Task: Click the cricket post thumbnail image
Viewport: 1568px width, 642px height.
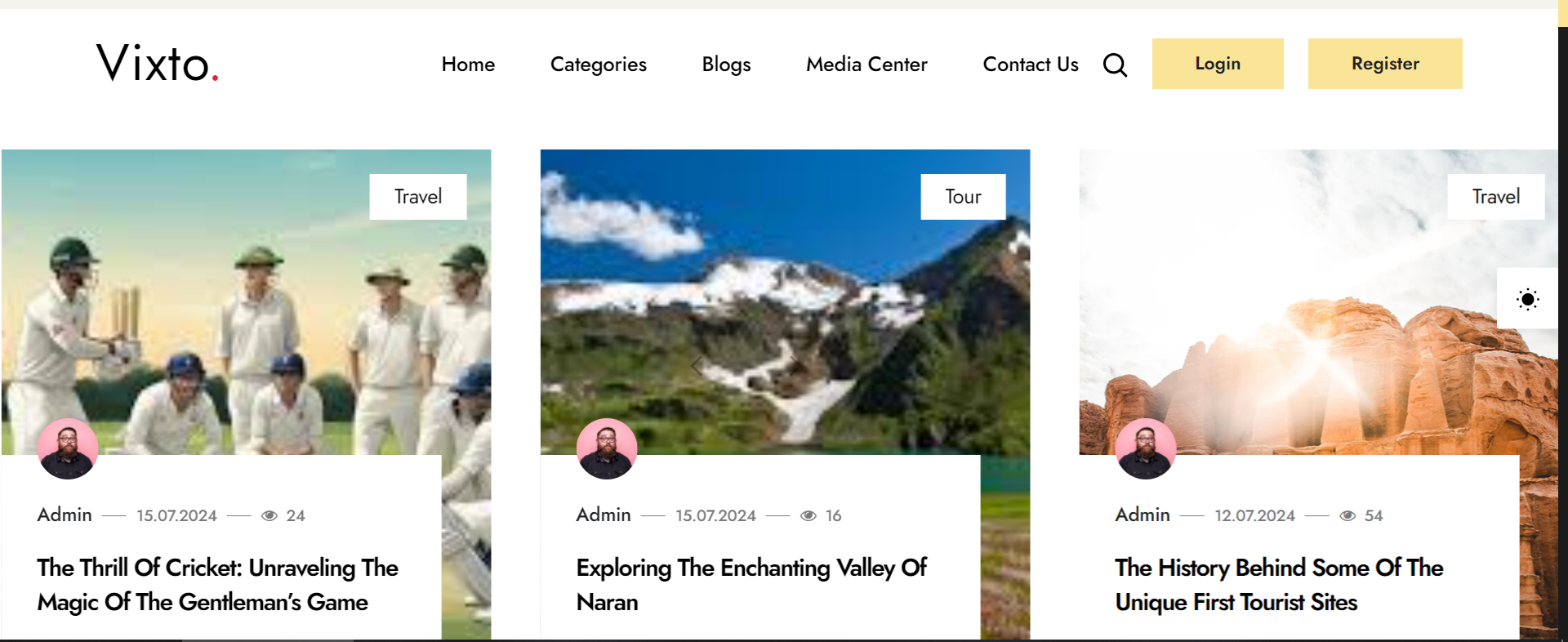Action: (245, 310)
